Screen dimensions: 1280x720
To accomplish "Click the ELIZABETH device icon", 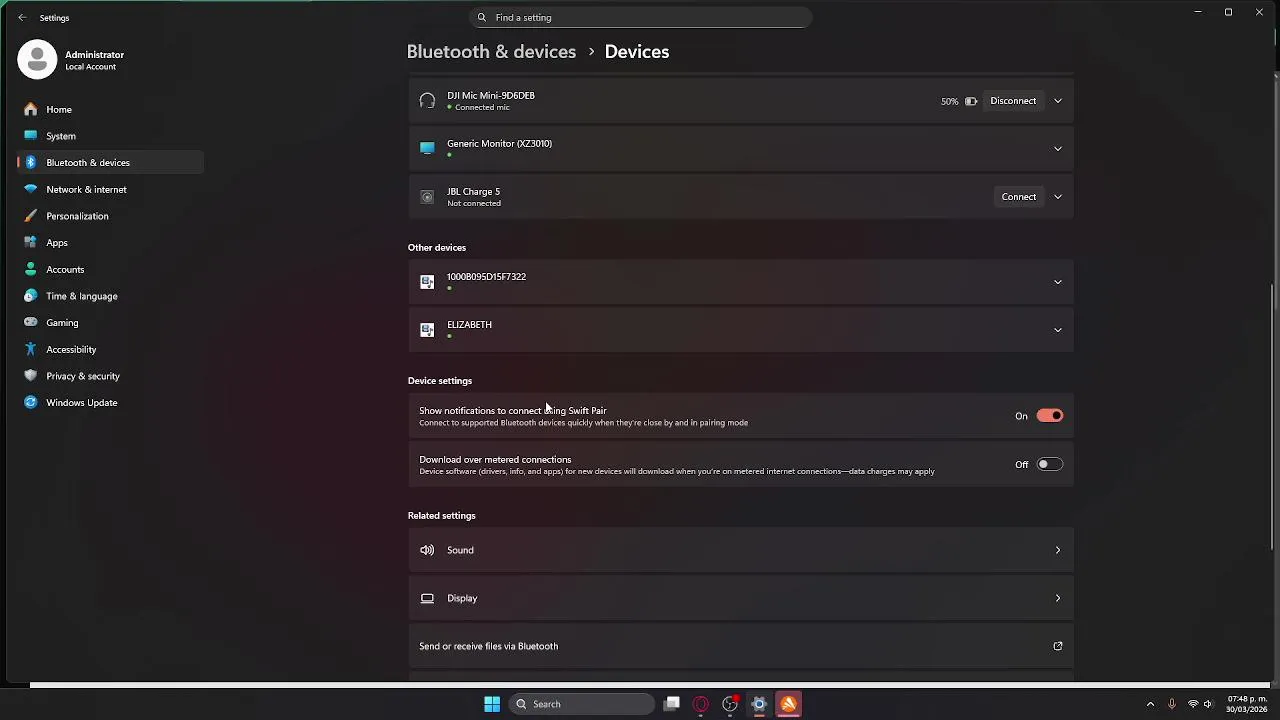I will point(427,330).
